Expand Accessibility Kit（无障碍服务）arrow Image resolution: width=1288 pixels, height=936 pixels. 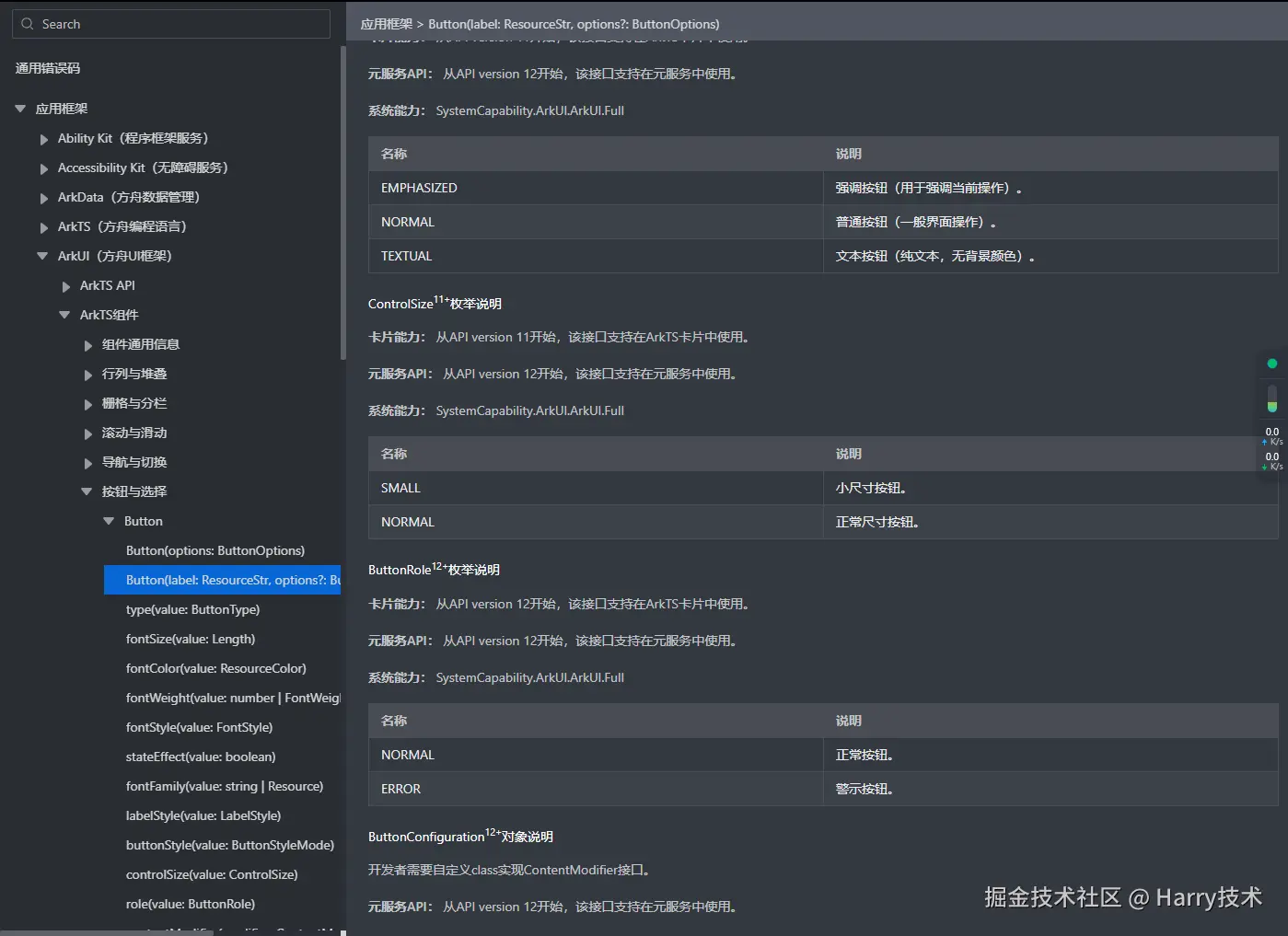click(43, 168)
